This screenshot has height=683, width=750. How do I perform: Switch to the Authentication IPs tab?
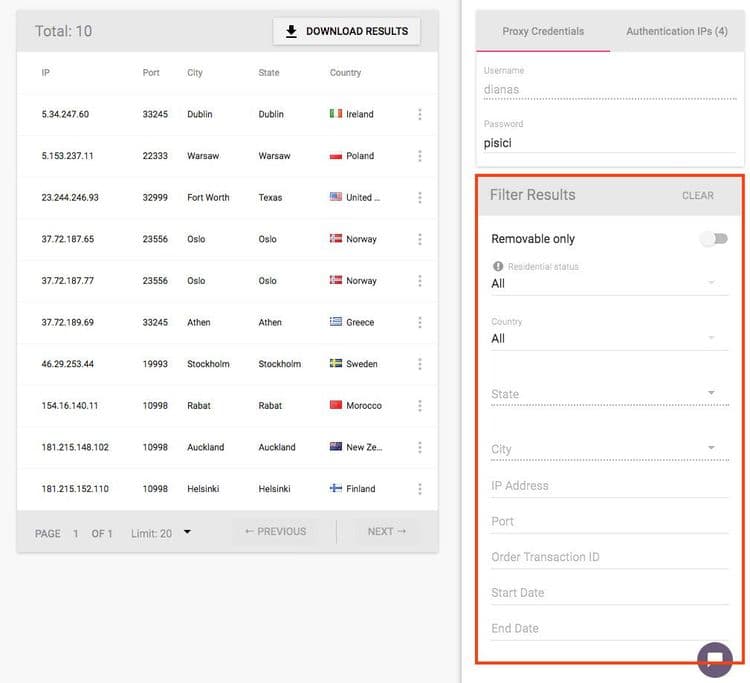[676, 32]
